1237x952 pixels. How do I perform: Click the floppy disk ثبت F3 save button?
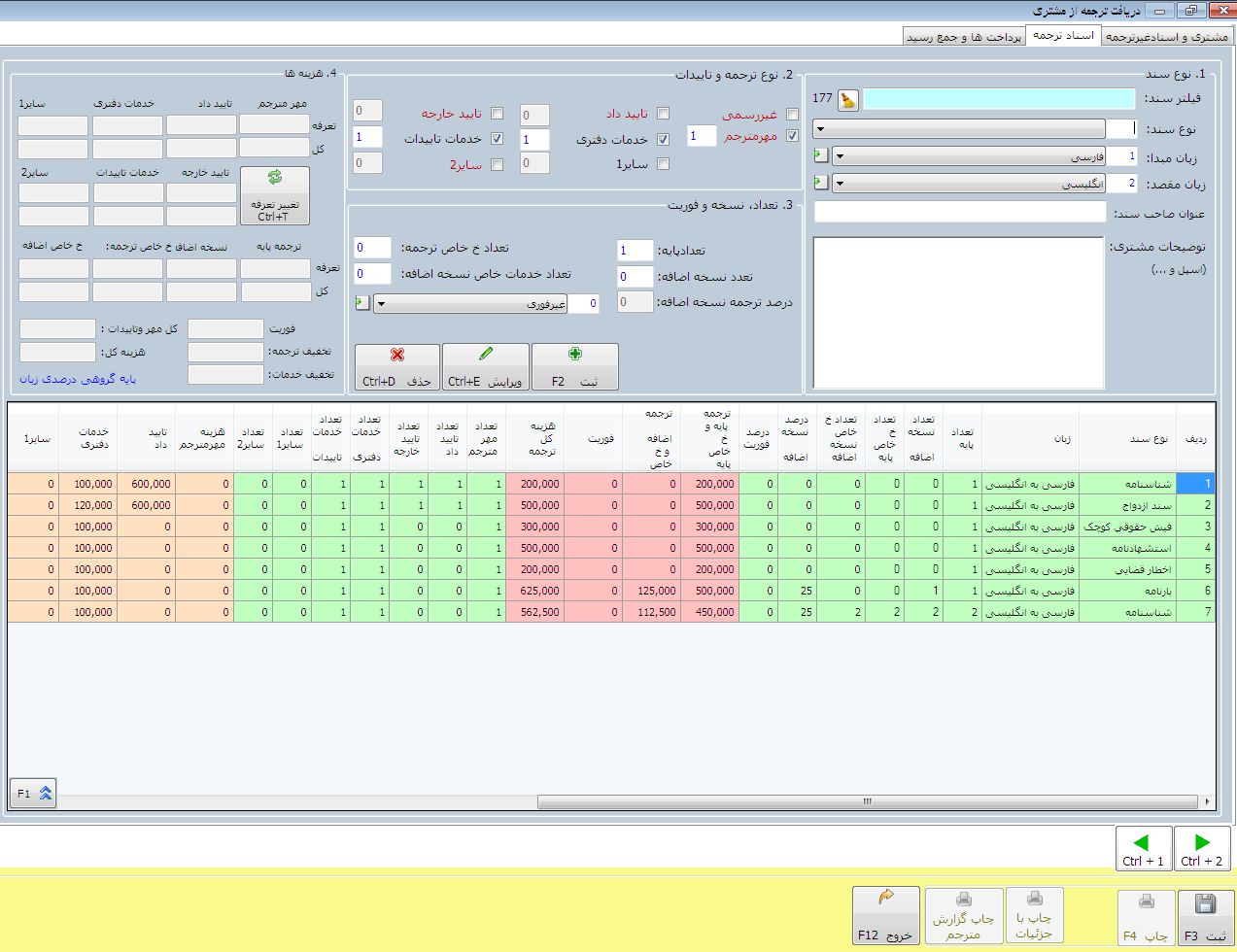point(1206,917)
